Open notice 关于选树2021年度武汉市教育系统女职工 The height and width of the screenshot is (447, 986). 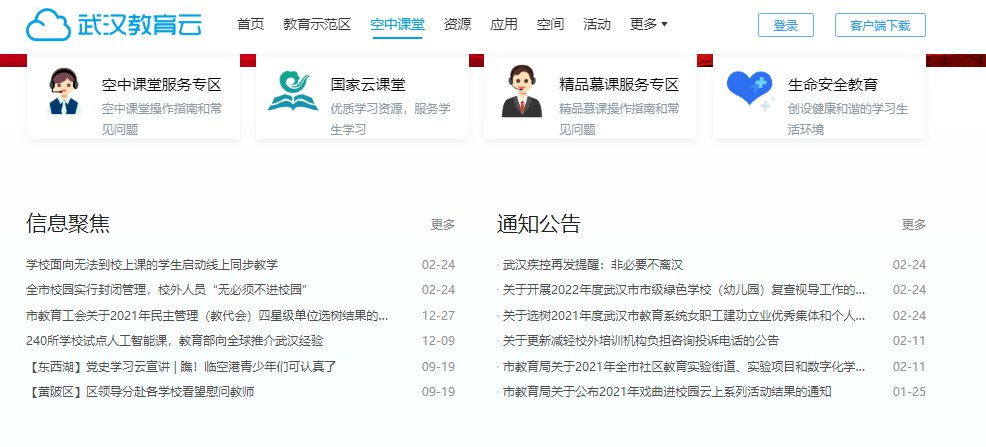(684, 316)
